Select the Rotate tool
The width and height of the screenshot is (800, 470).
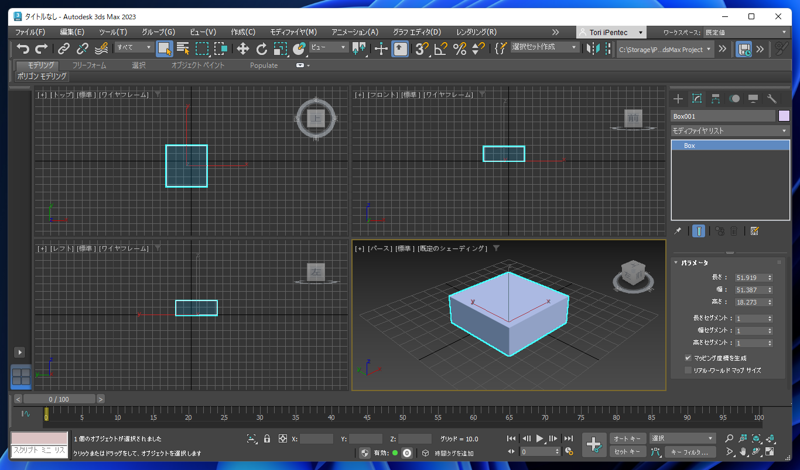pos(261,48)
